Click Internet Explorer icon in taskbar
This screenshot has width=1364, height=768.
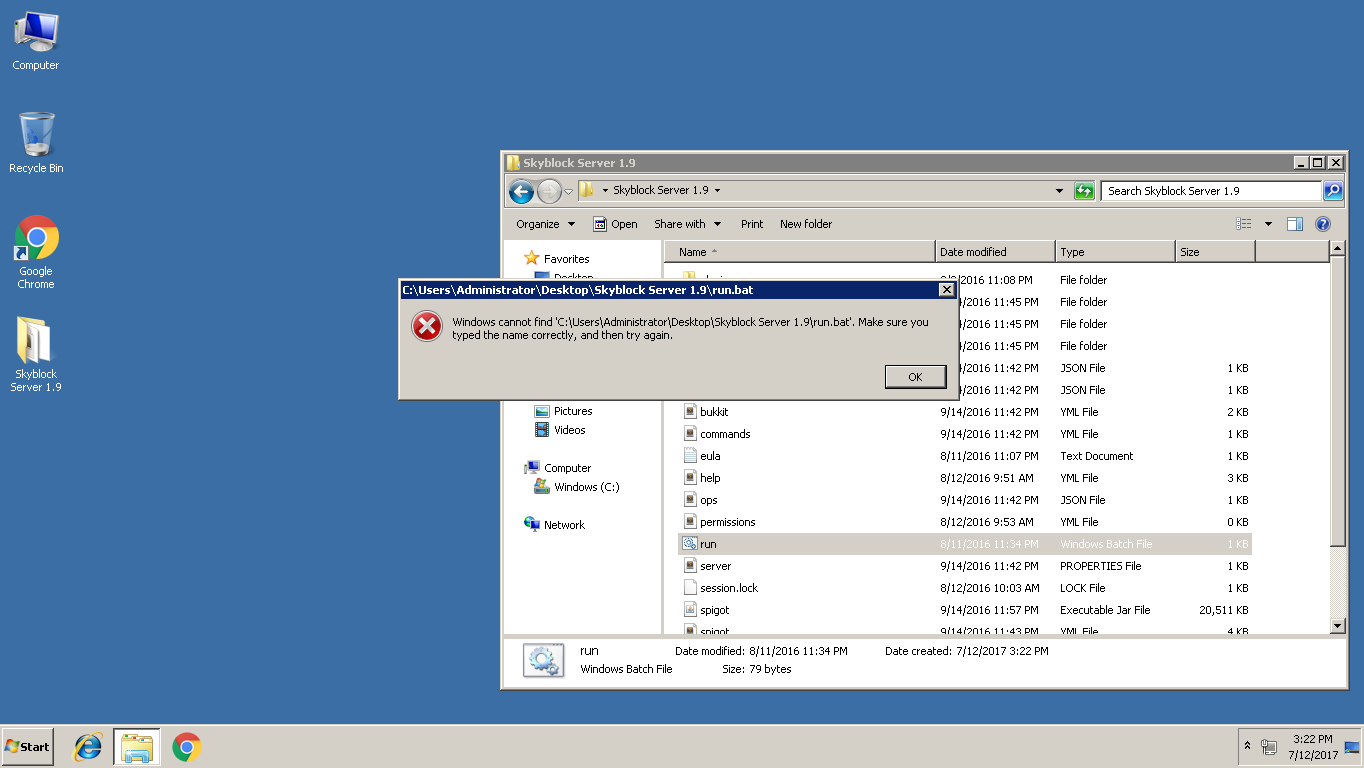(x=88, y=747)
